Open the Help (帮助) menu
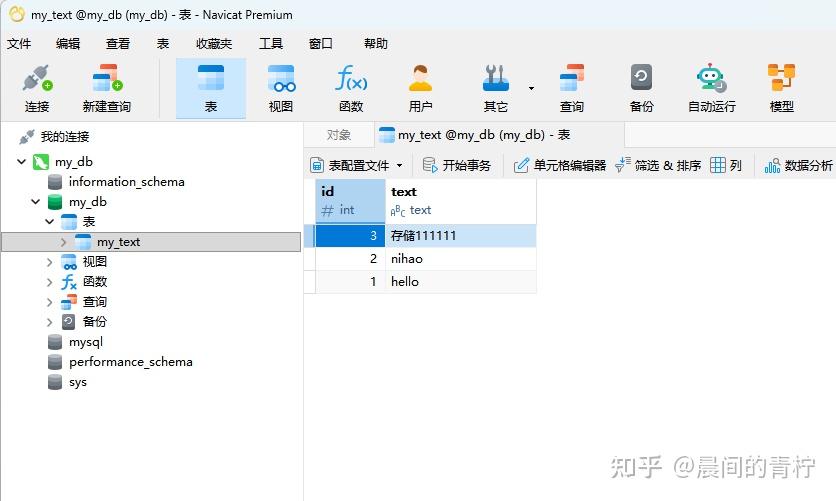836x501 pixels. pyautogui.click(x=375, y=44)
